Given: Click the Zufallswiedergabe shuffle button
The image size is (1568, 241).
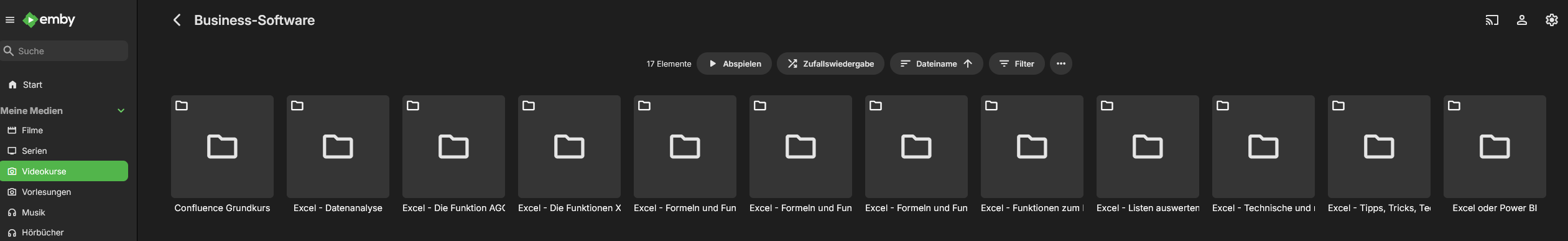Looking at the screenshot, I should point(830,64).
